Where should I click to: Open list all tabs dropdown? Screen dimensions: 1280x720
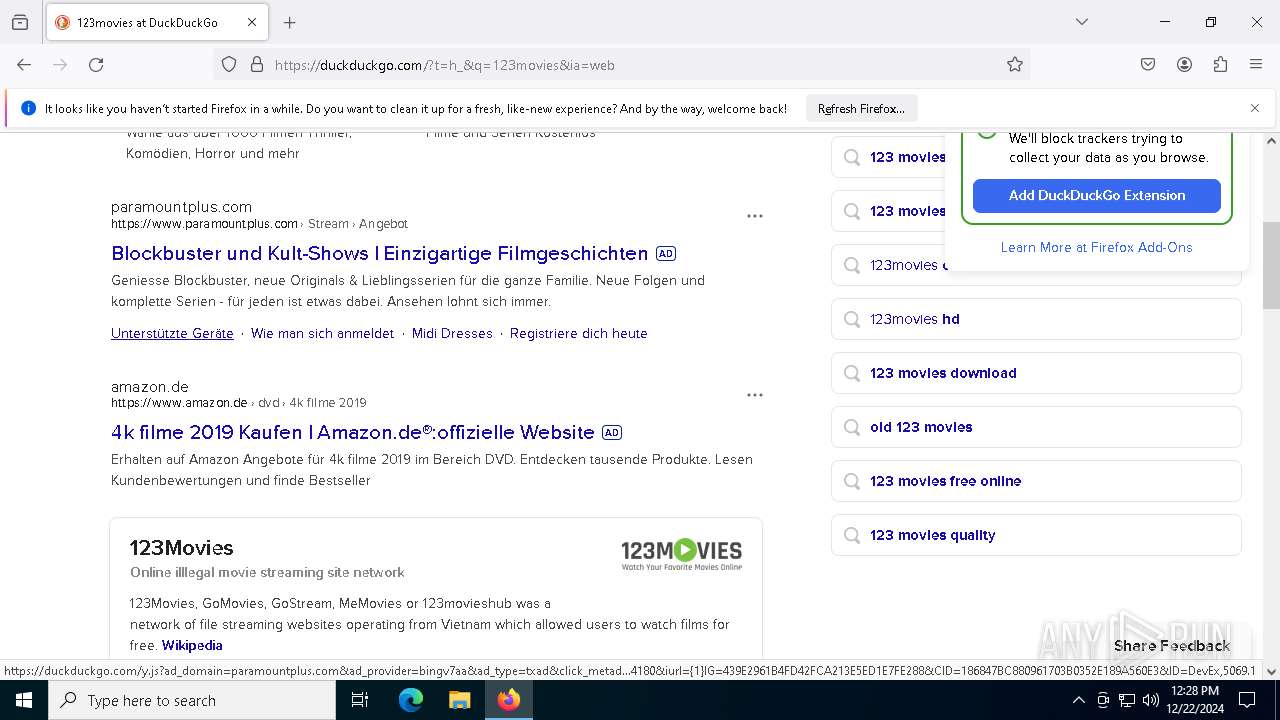click(x=1082, y=22)
